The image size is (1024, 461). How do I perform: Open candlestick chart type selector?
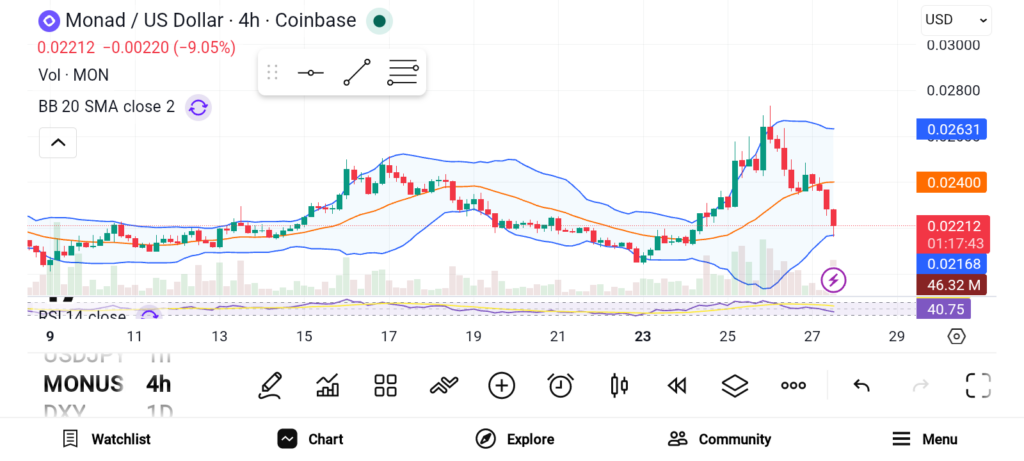click(618, 385)
